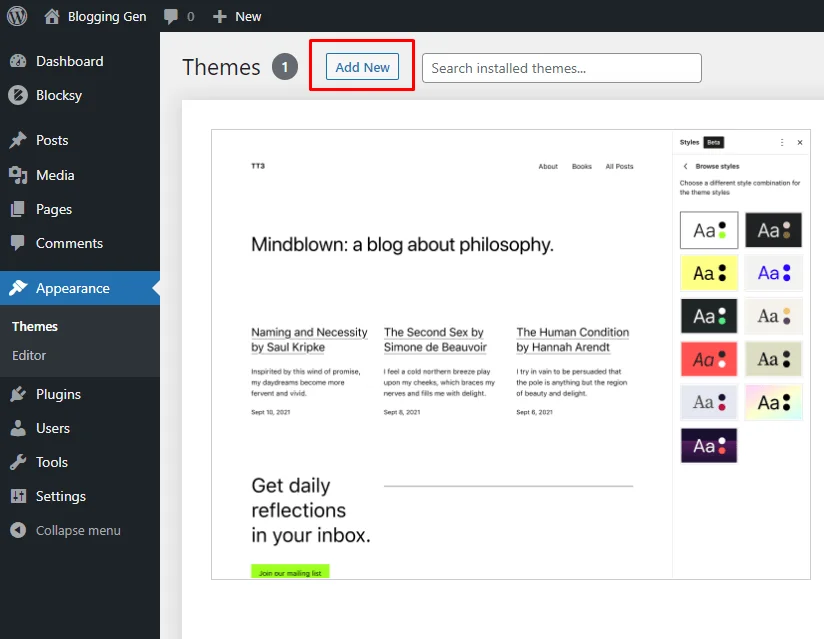Select the dark purple style swatch
This screenshot has width=824, height=639.
709,446
